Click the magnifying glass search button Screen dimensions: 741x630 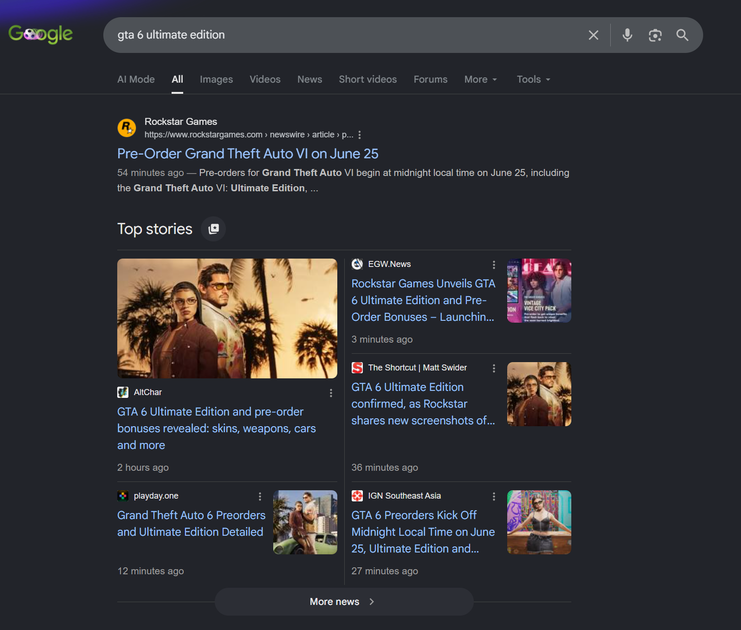(682, 35)
